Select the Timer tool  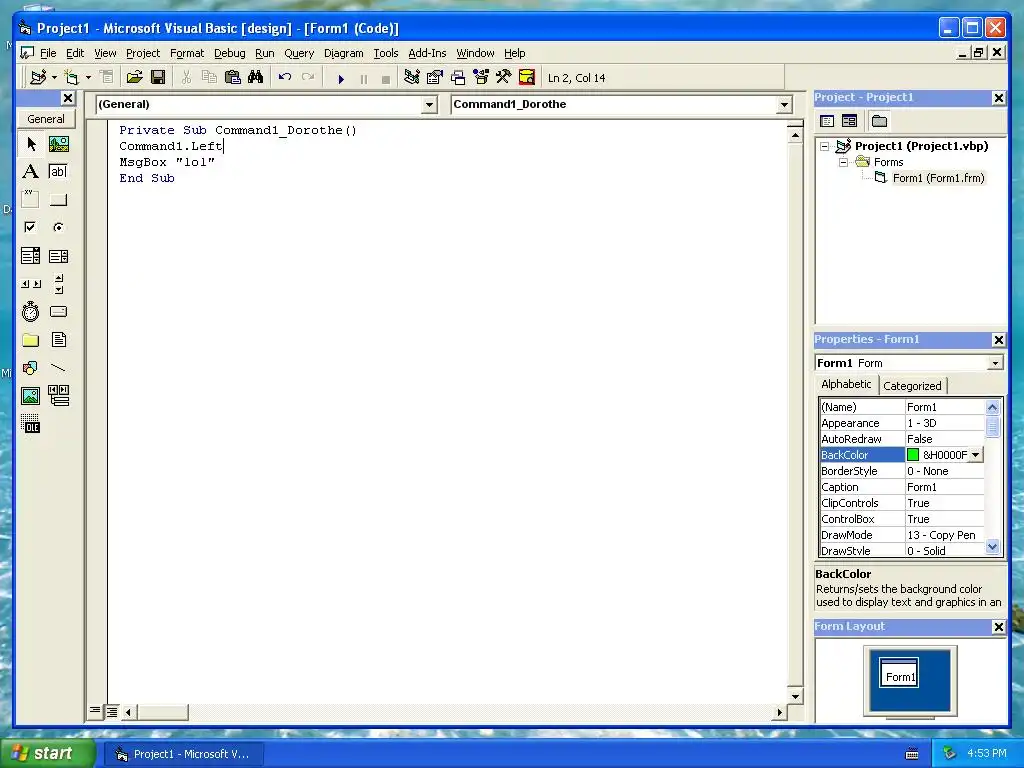pyautogui.click(x=31, y=312)
